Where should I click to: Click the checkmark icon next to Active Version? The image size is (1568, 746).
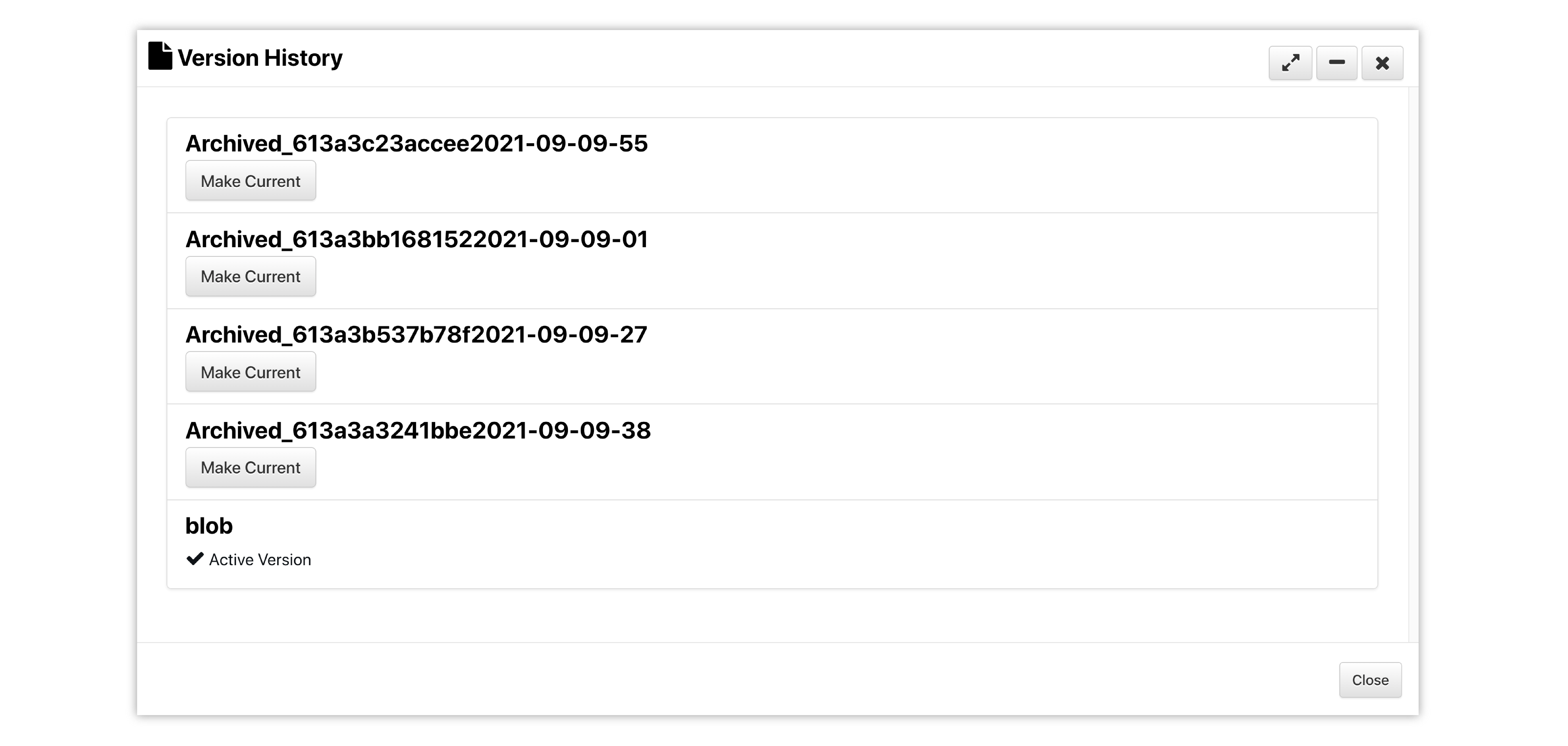(195, 559)
